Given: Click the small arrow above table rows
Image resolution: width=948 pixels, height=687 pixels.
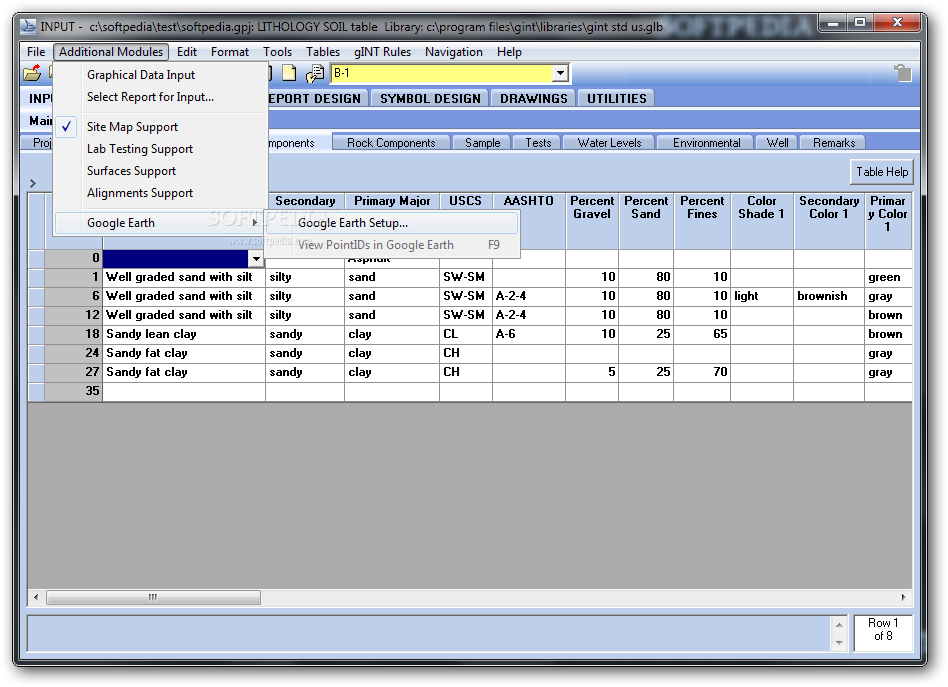Looking at the screenshot, I should (33, 183).
